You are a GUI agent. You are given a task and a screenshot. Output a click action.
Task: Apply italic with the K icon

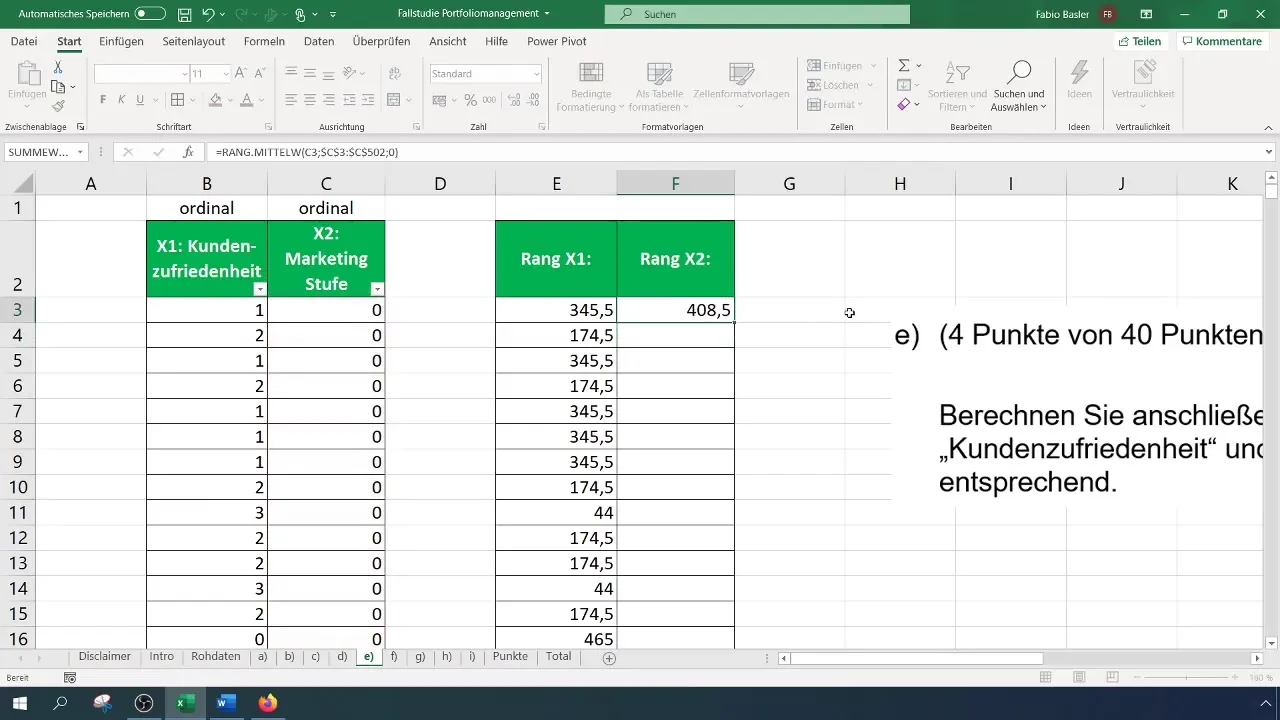[121, 100]
